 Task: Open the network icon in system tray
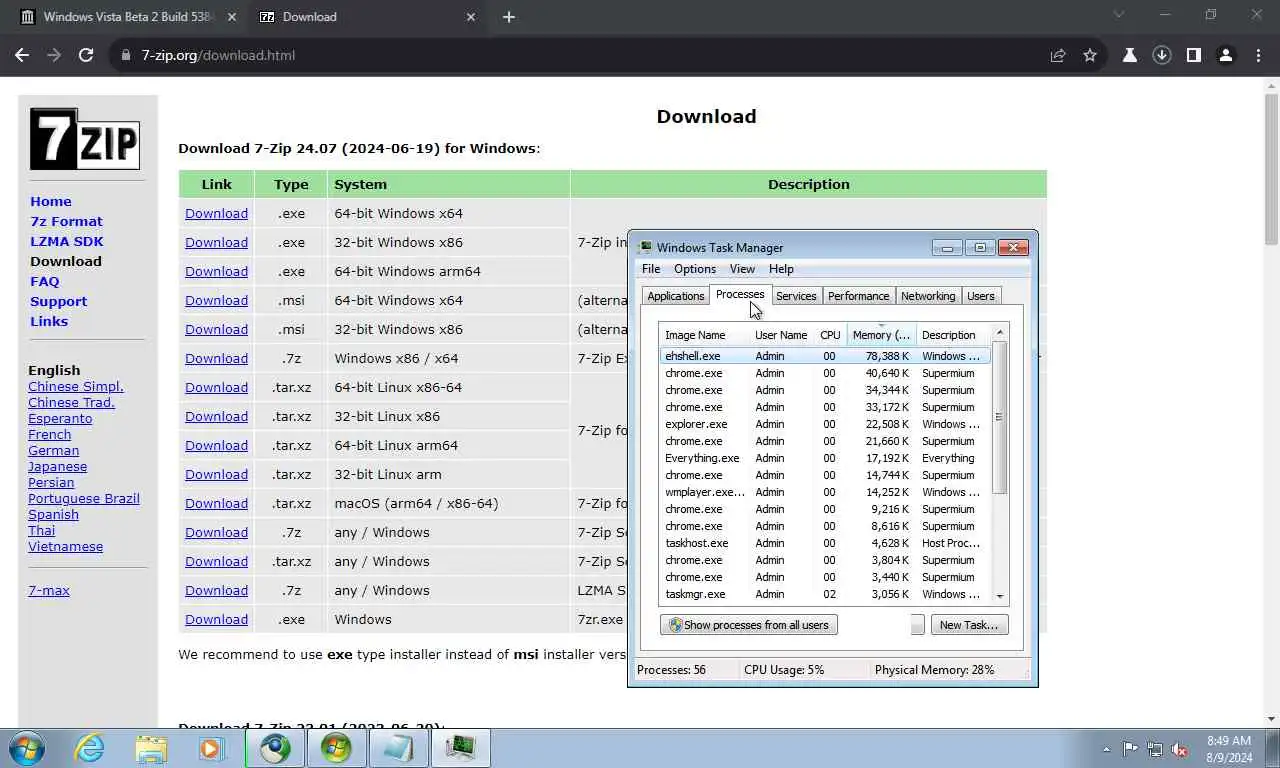pos(1155,748)
